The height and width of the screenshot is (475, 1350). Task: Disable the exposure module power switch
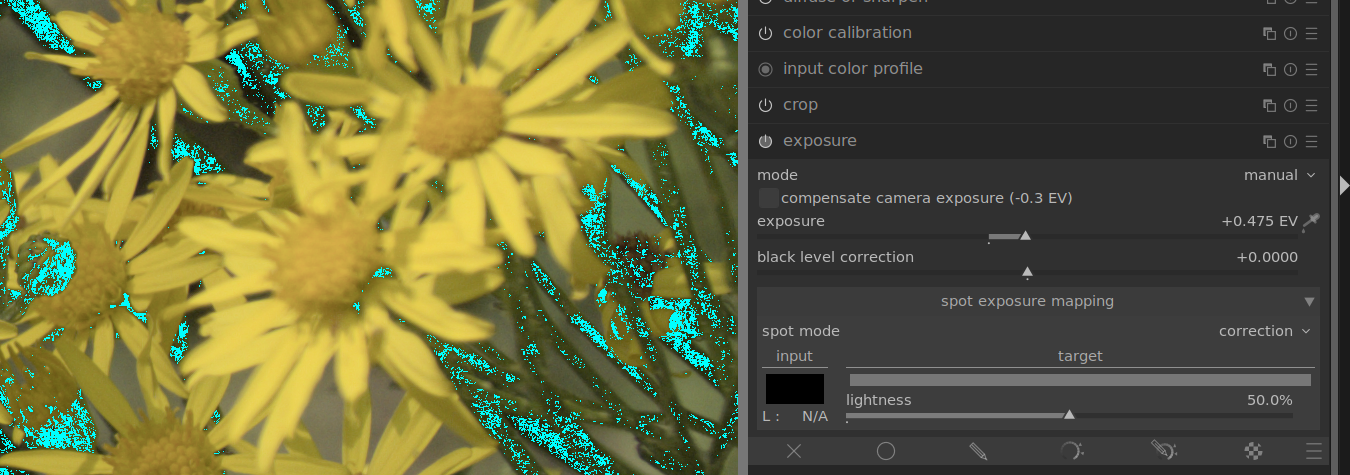coord(766,141)
